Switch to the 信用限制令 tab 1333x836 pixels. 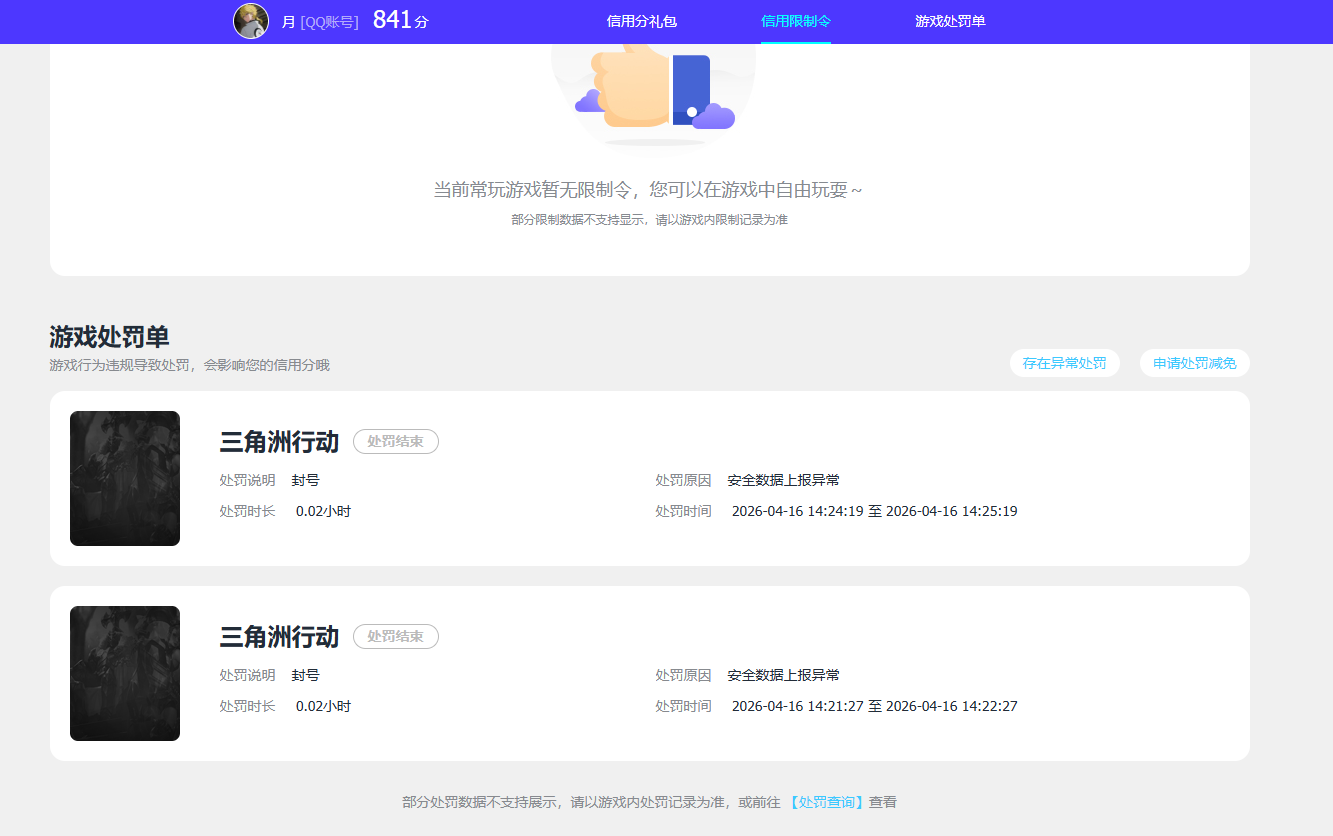pos(796,21)
